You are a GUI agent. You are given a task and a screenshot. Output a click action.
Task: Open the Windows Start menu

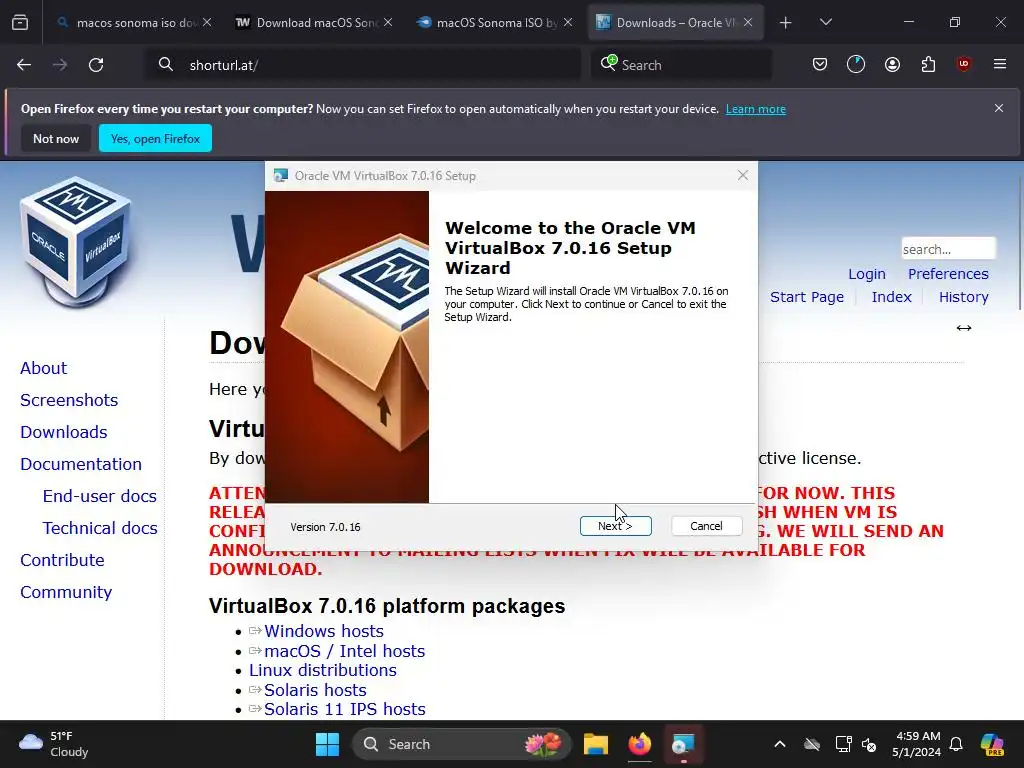click(327, 744)
